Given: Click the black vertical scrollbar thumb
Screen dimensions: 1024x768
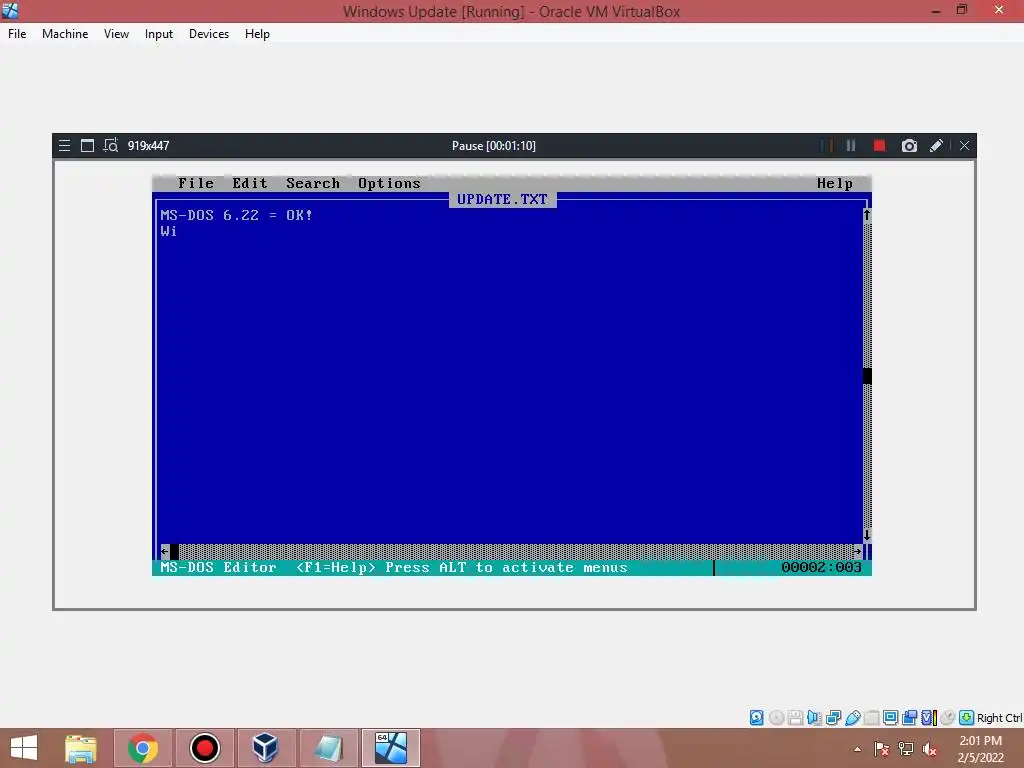Looking at the screenshot, I should [867, 376].
